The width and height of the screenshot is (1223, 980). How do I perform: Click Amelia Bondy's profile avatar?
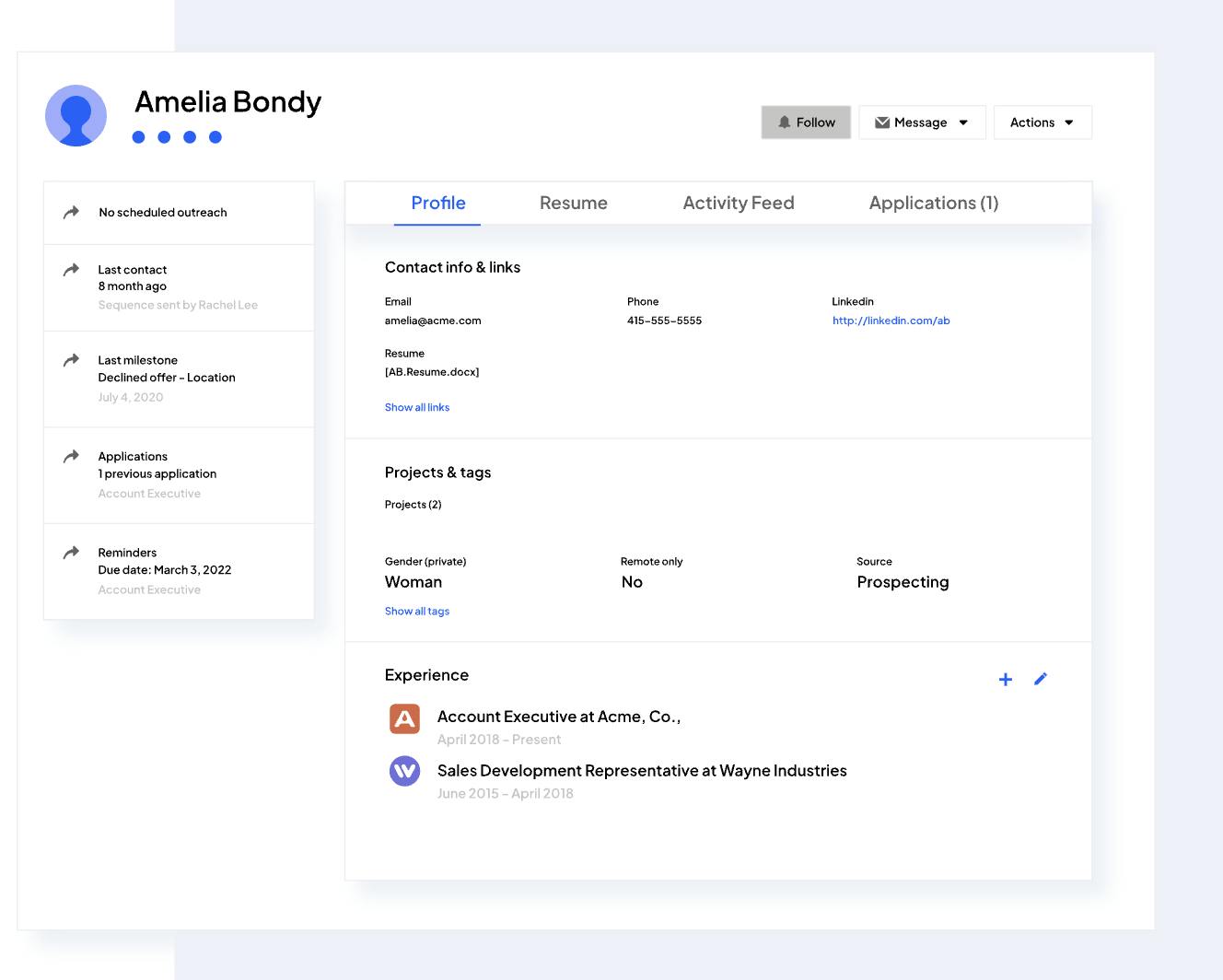coord(76,116)
